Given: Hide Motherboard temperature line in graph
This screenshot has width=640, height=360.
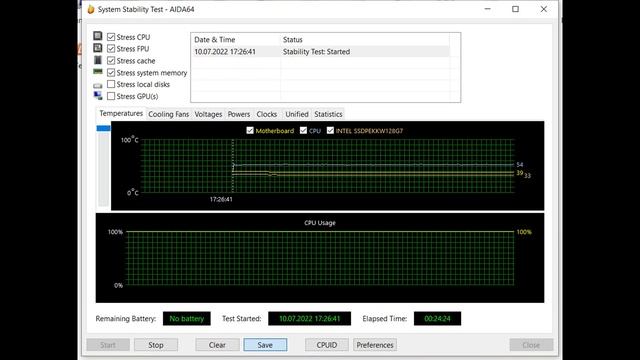Looking at the screenshot, I should point(250,130).
